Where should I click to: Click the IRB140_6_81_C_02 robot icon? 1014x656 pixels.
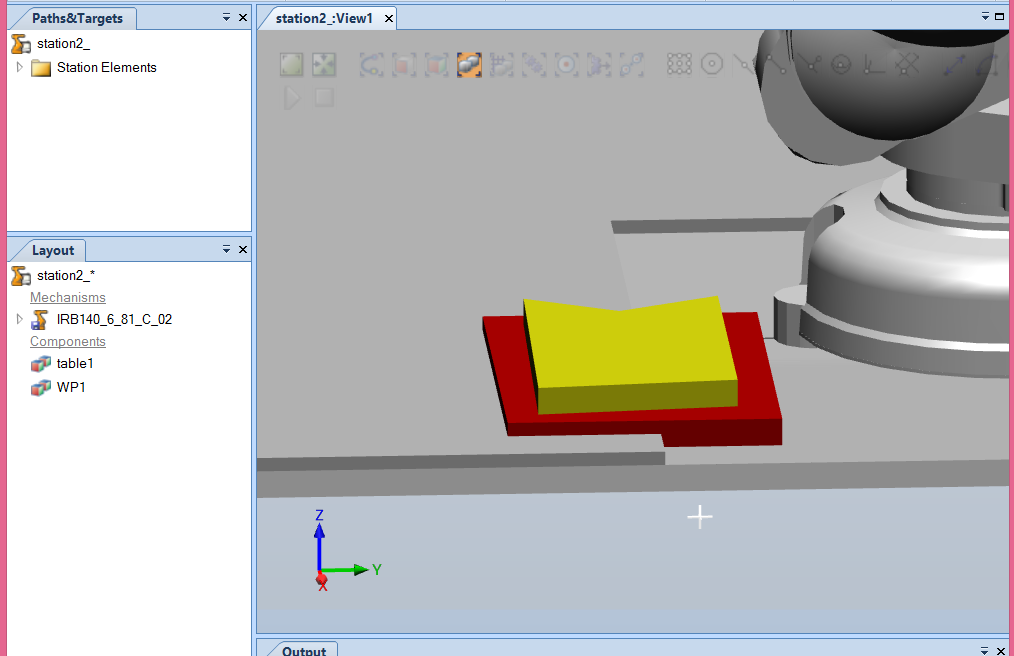[37, 319]
